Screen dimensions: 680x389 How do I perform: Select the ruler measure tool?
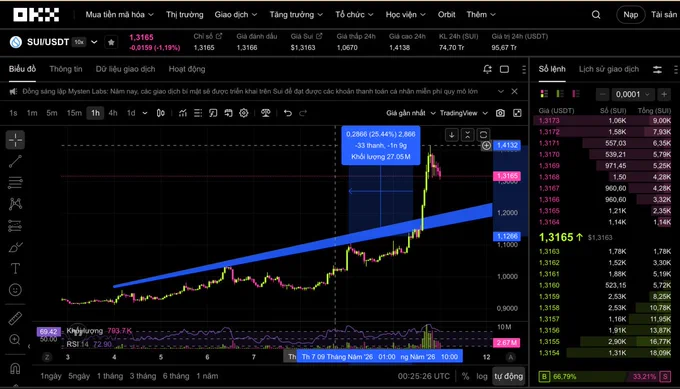(x=15, y=318)
